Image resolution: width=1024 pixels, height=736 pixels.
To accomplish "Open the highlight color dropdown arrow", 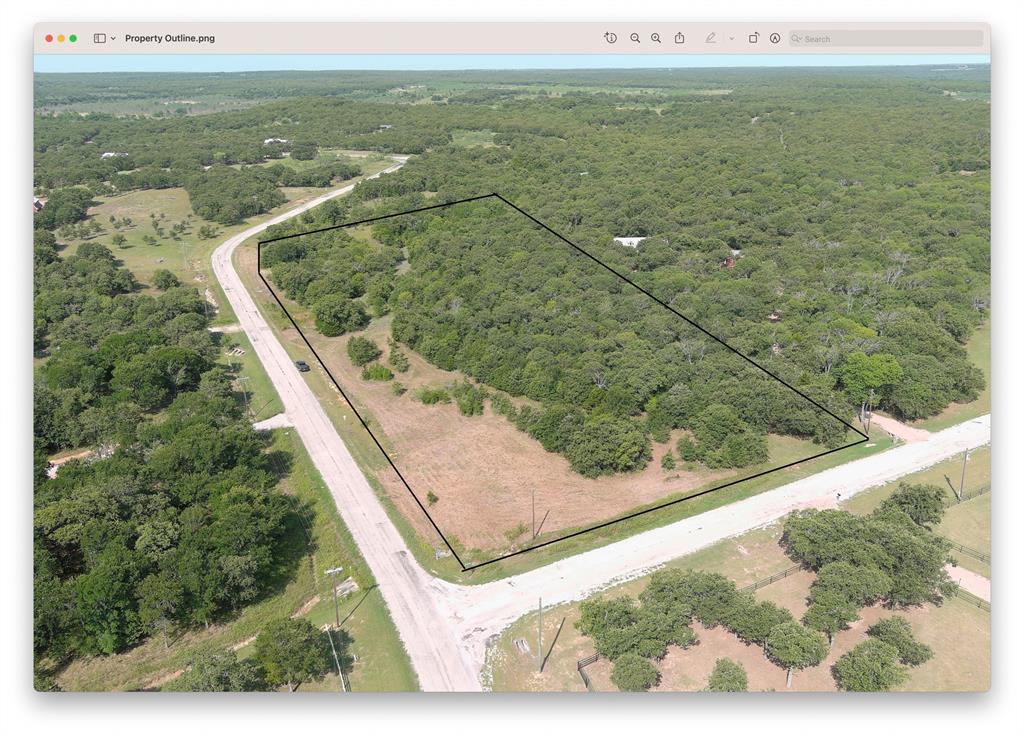I will (x=731, y=38).
